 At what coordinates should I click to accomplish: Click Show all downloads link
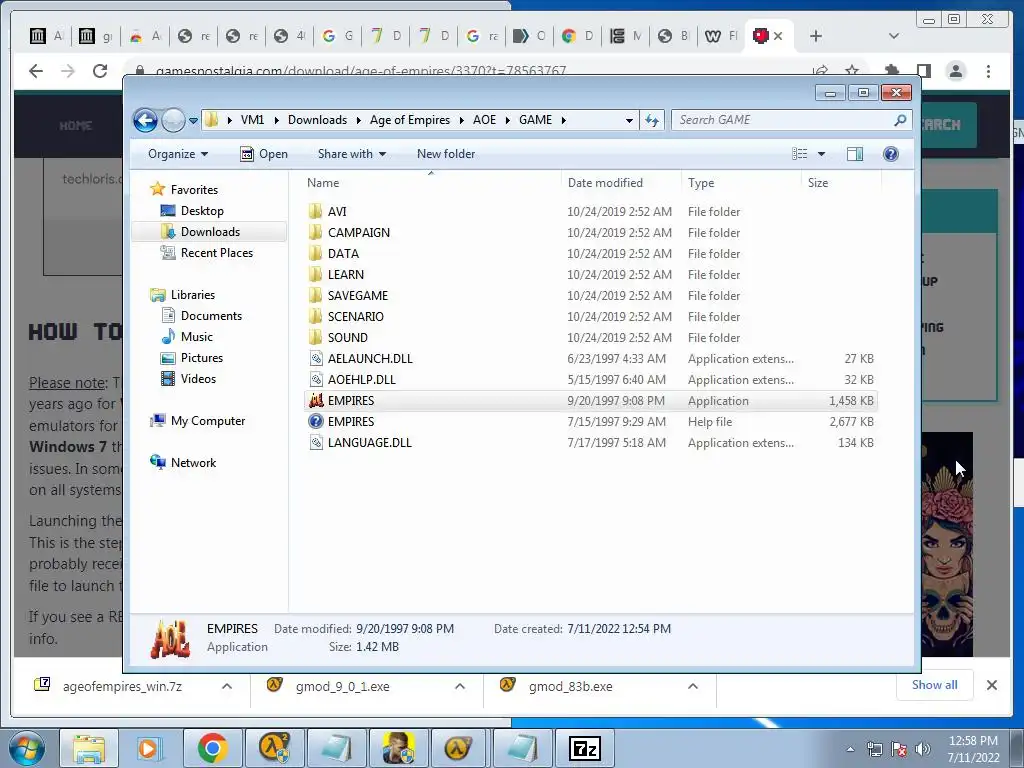pyautogui.click(x=935, y=685)
